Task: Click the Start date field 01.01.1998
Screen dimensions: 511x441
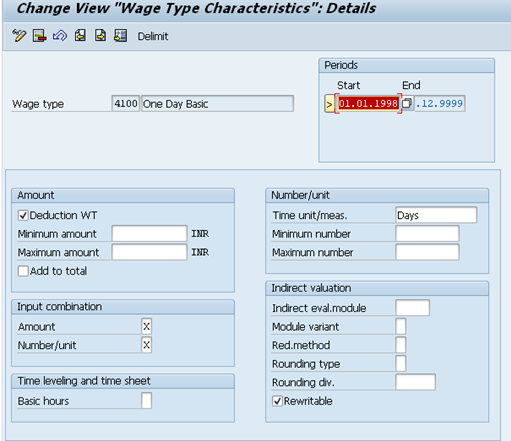Action: 368,104
